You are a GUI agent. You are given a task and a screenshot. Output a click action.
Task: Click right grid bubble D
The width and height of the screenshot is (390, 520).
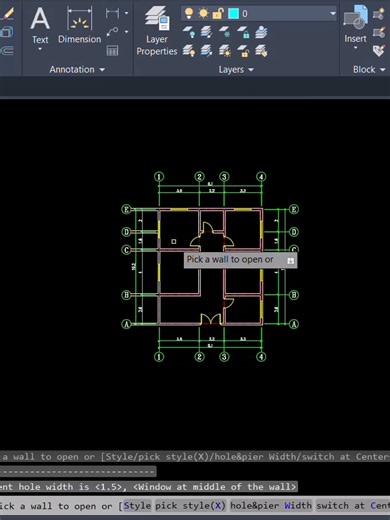click(294, 232)
